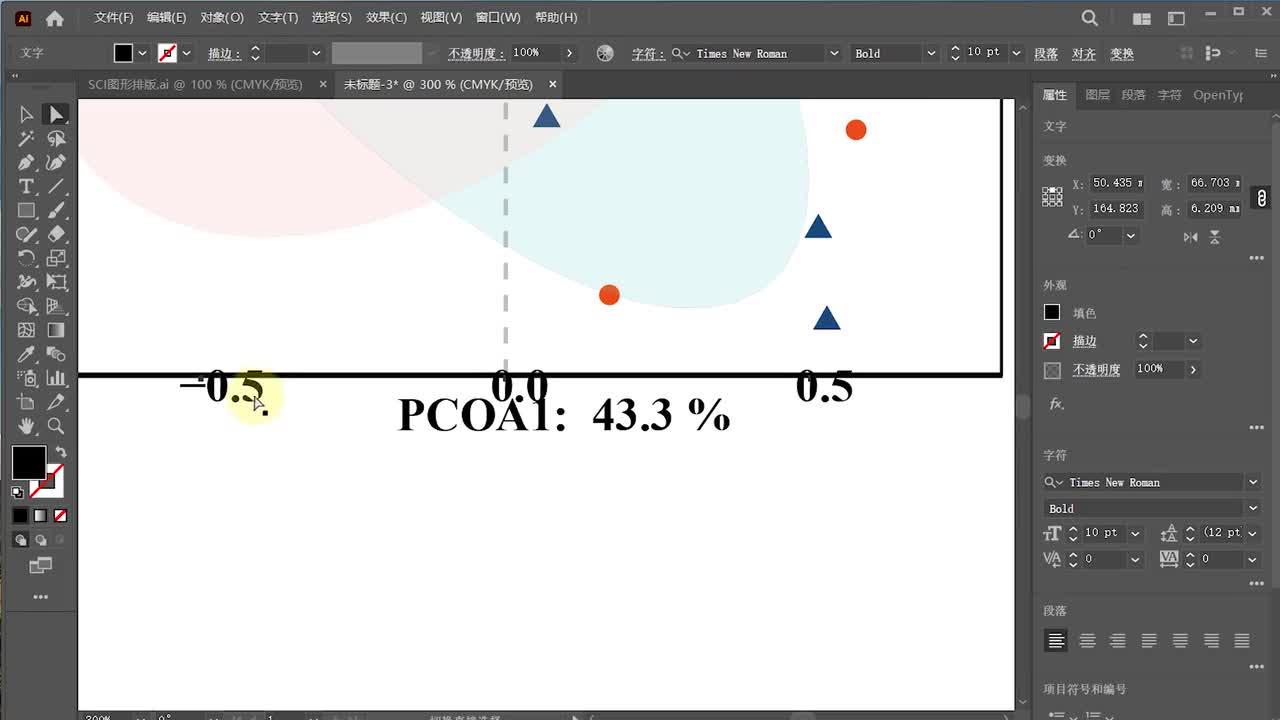Toggle constrain width and height proportions link
The height and width of the screenshot is (720, 1280).
[1262, 197]
